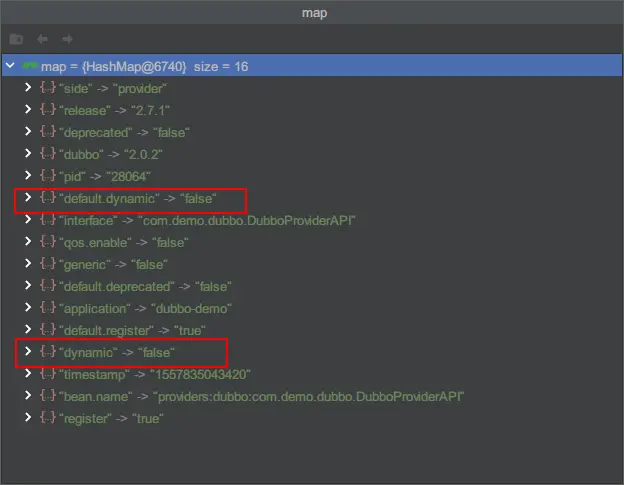Expand the "bean.name" entry chevron
The width and height of the screenshot is (624, 485).
tap(28, 395)
